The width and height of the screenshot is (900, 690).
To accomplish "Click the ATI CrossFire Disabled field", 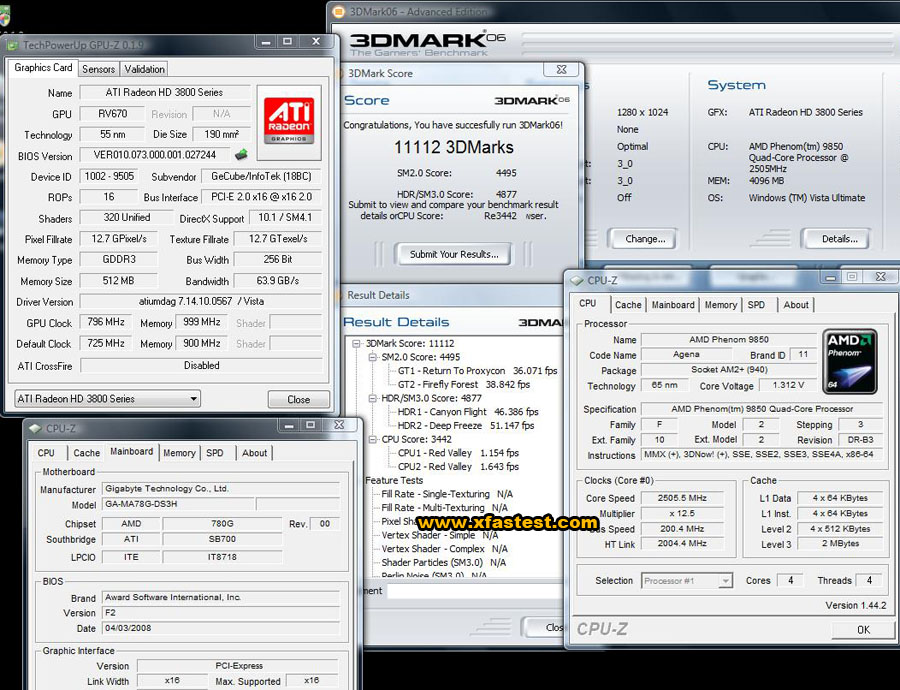I will point(201,366).
